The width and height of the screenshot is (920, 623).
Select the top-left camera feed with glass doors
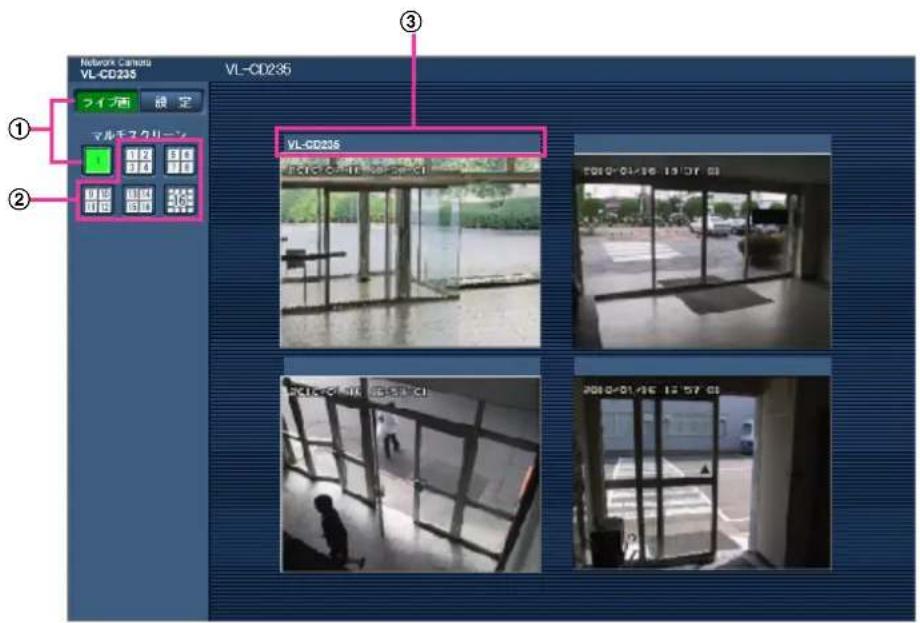[410, 252]
